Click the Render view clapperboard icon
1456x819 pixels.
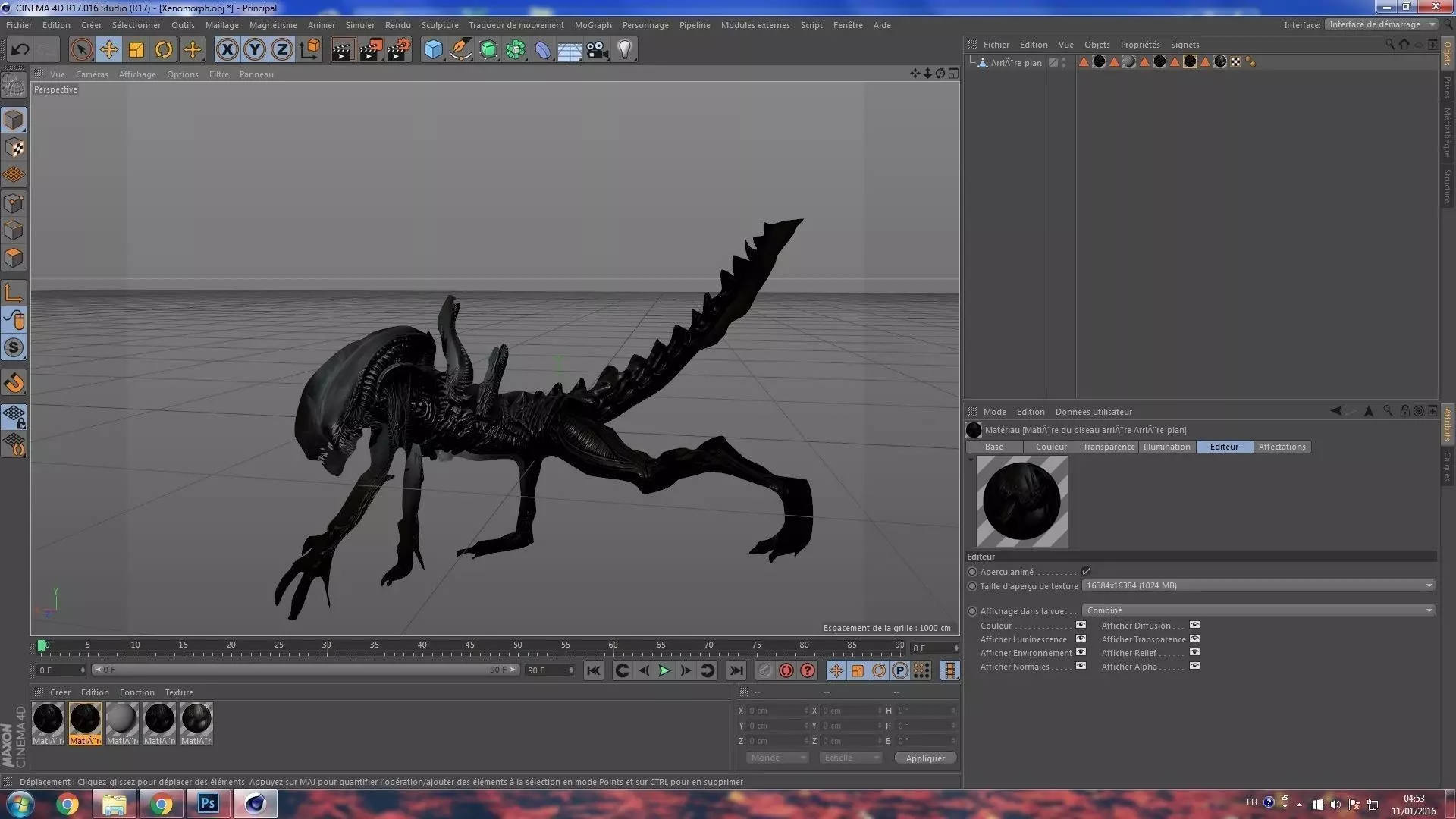coord(343,50)
